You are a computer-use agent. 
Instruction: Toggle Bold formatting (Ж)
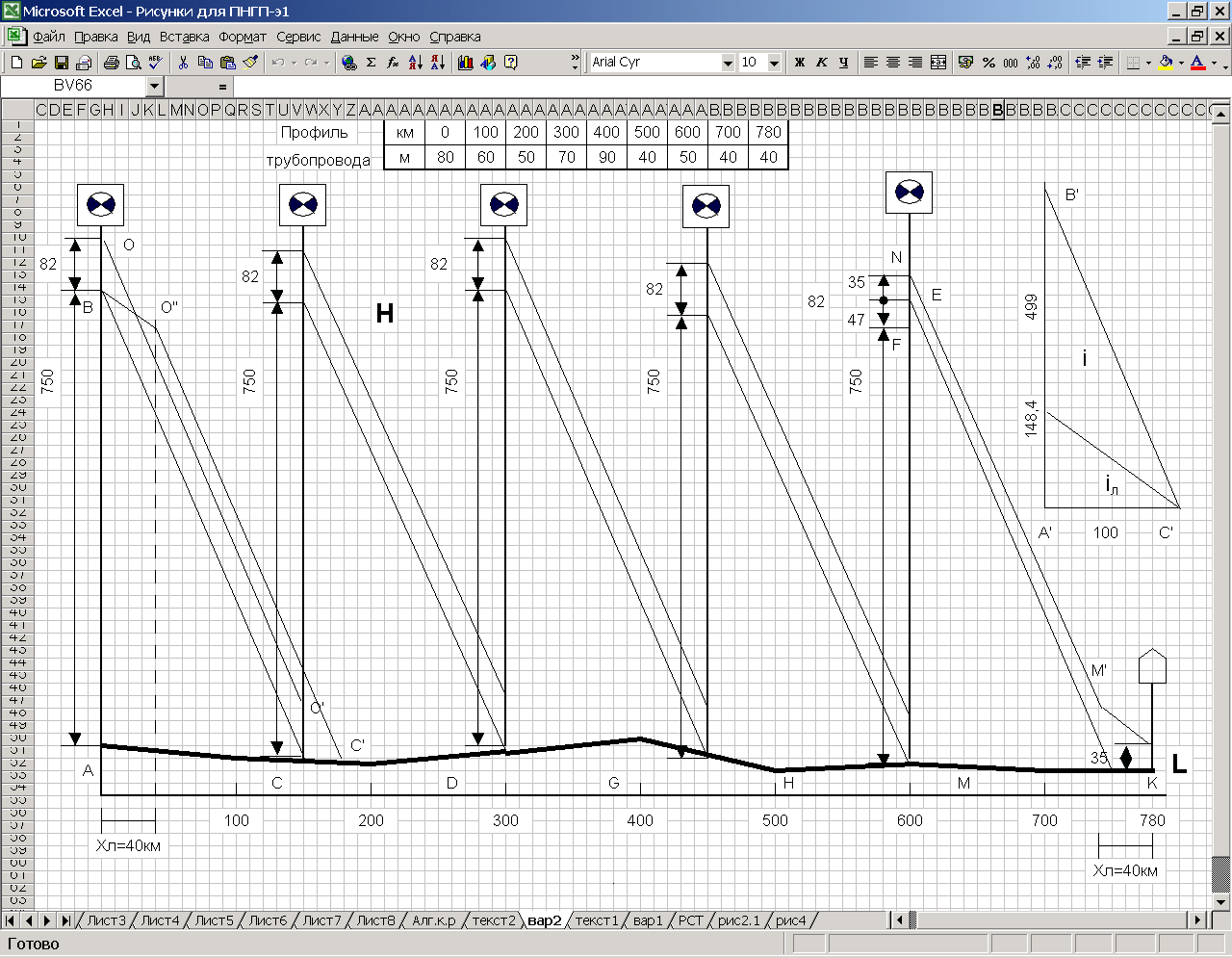click(799, 63)
